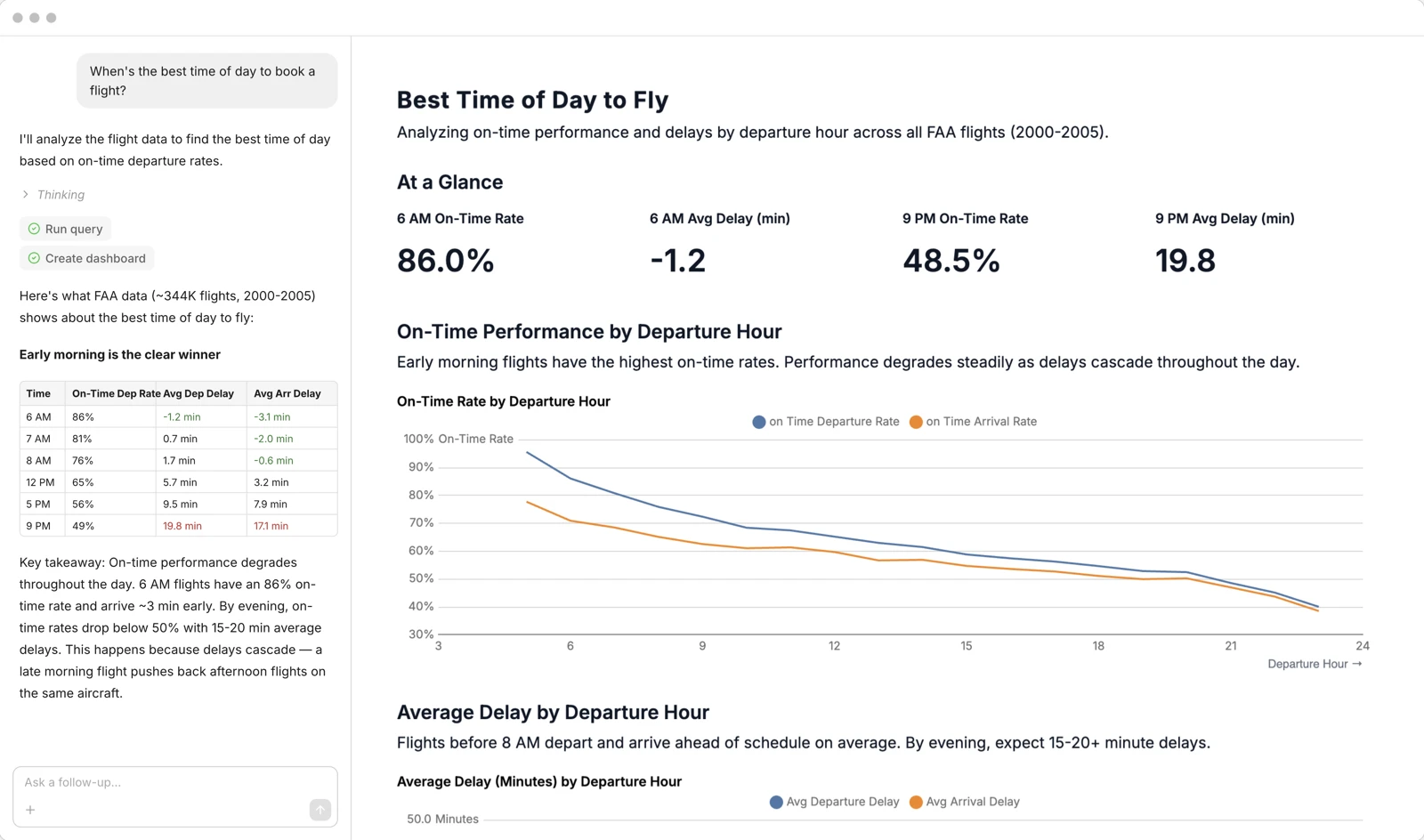
Task: Click the On-Time Dep Rate column header
Action: pyautogui.click(x=115, y=393)
